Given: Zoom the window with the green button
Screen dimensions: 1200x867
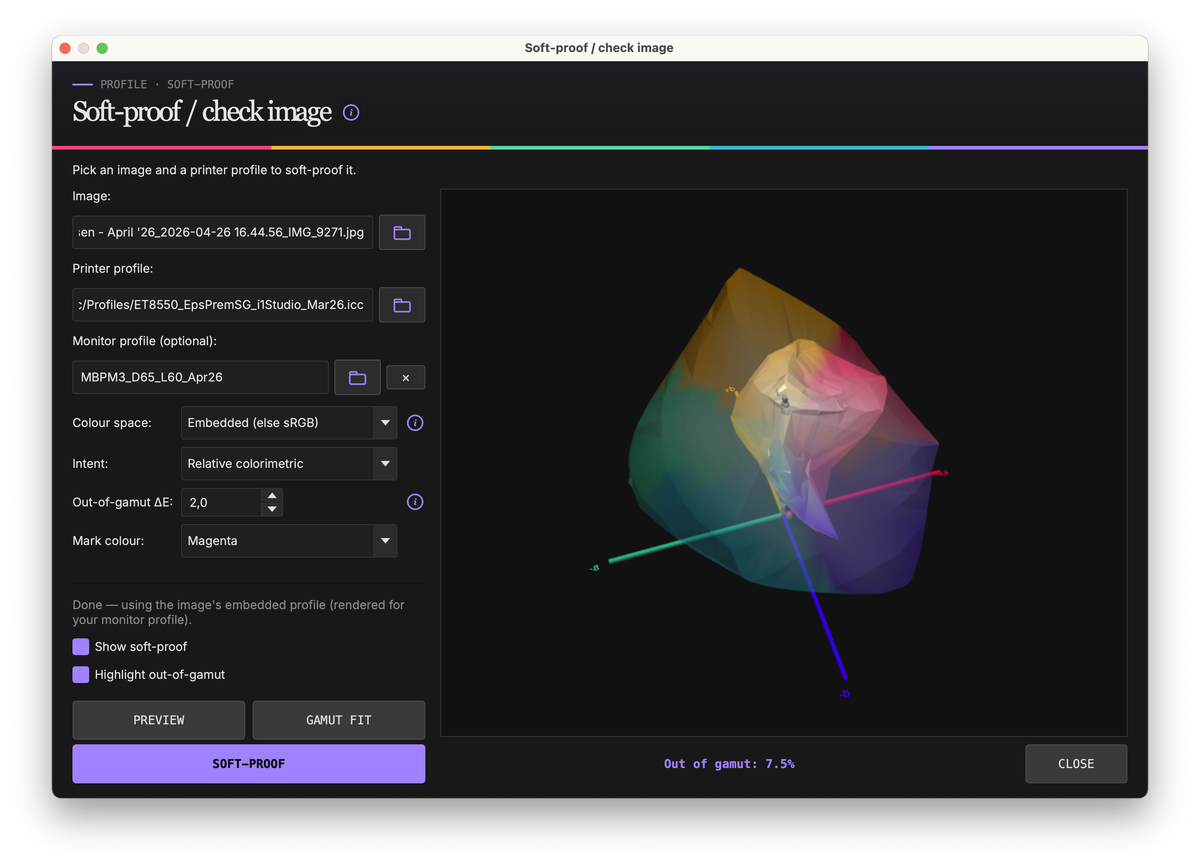Looking at the screenshot, I should (x=102, y=48).
